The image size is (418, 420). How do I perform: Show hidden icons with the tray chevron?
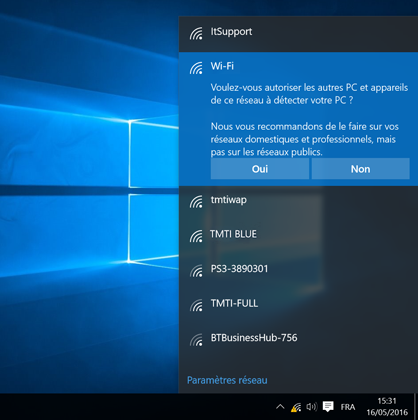[280, 407]
